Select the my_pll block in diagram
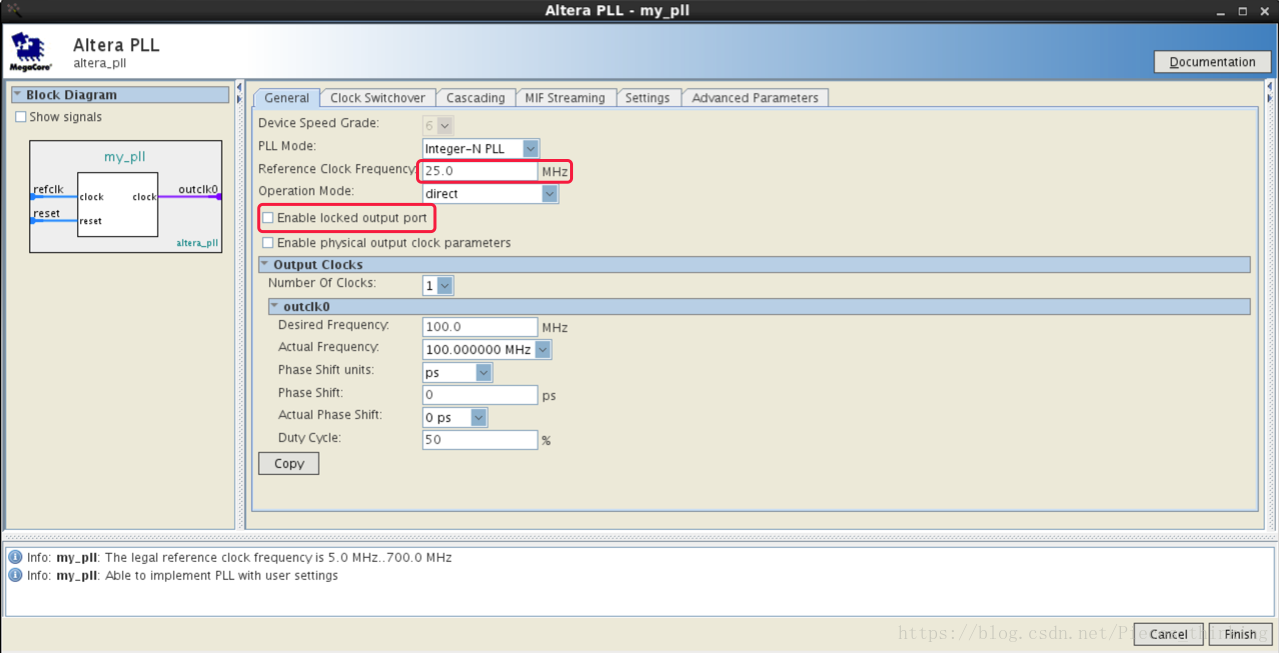Viewport: 1279px width, 653px height. point(117,204)
